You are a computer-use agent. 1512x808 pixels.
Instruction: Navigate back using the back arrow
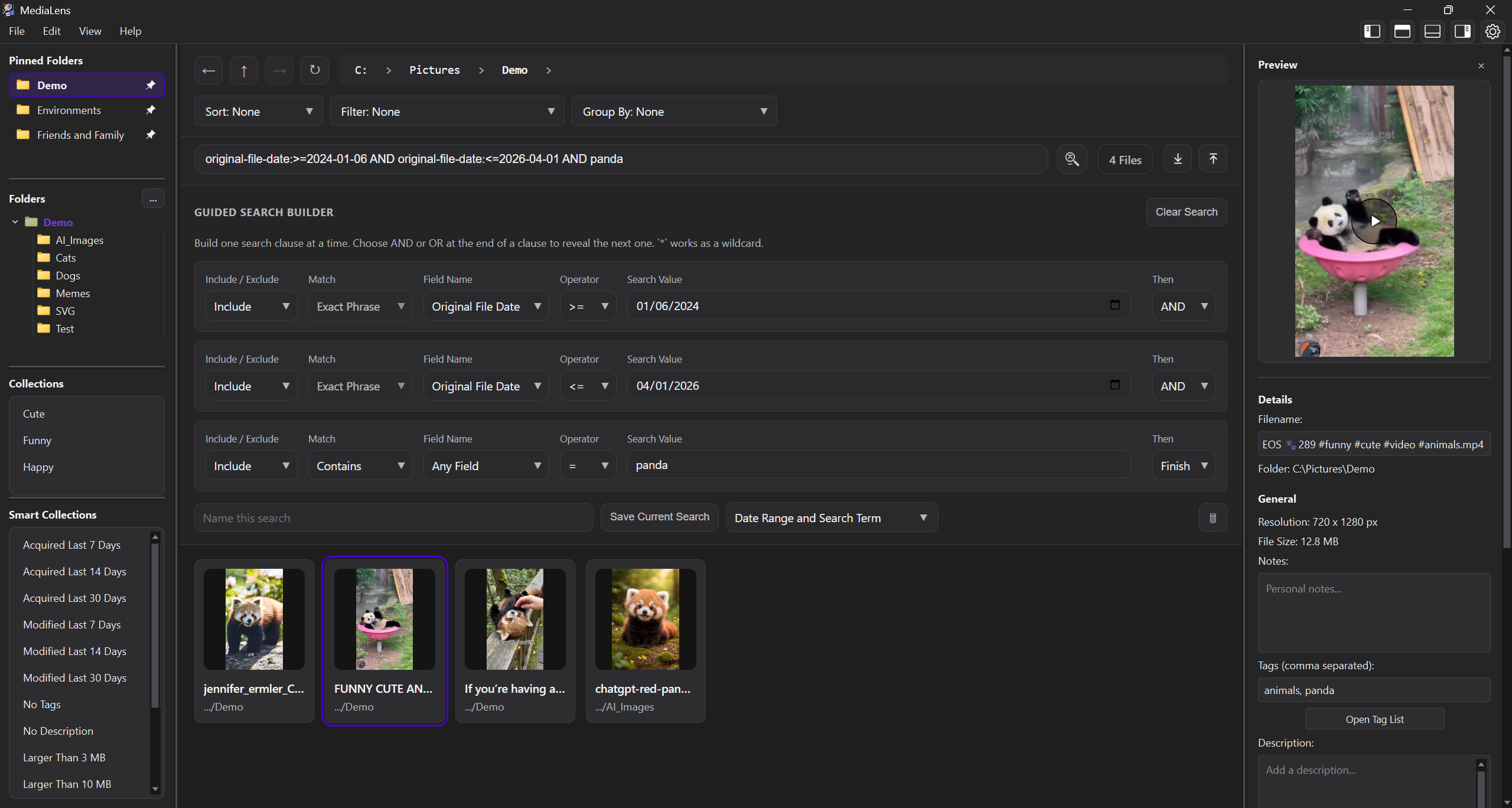click(x=208, y=70)
